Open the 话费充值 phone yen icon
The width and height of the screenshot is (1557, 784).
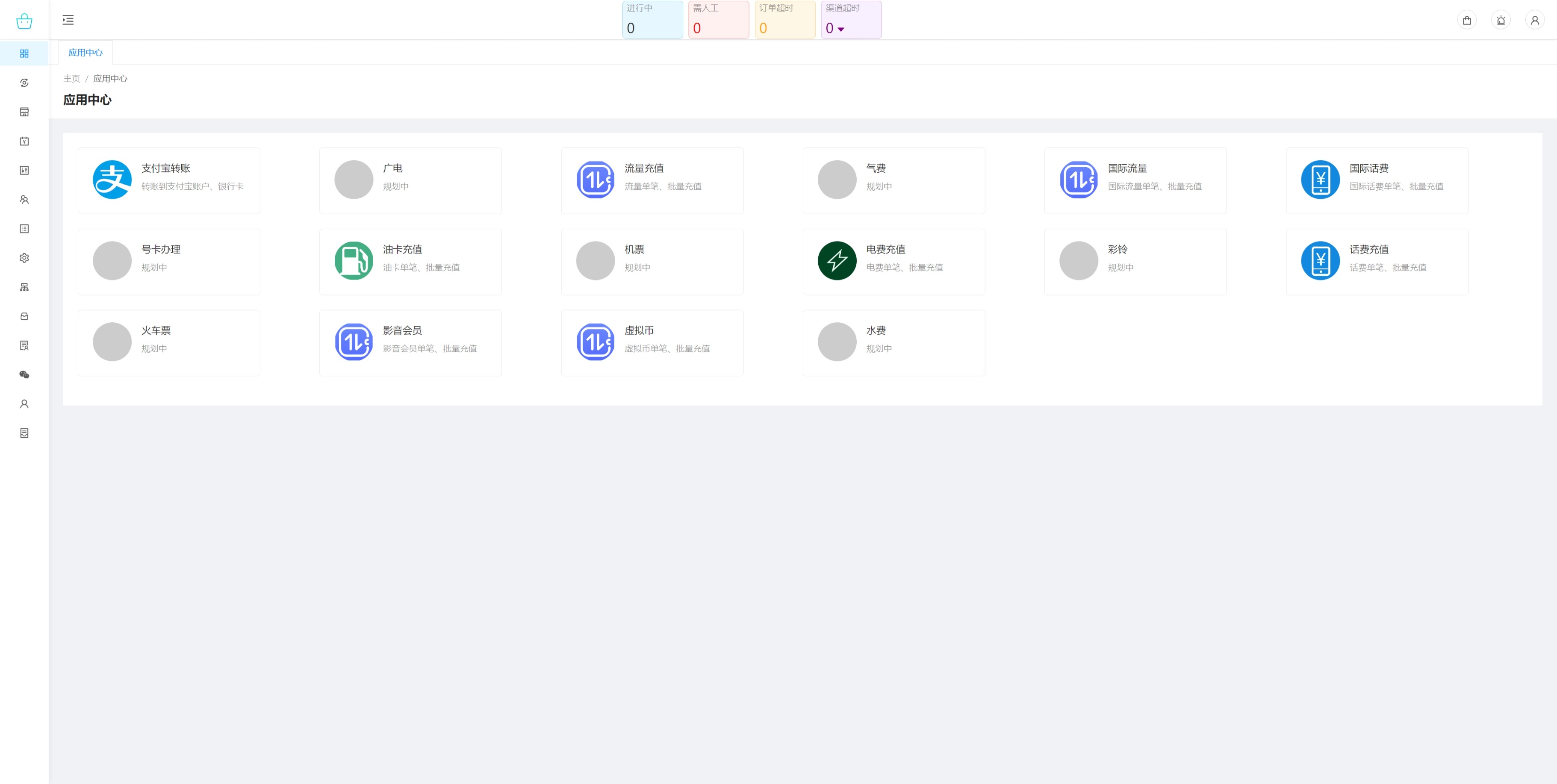pos(1320,260)
